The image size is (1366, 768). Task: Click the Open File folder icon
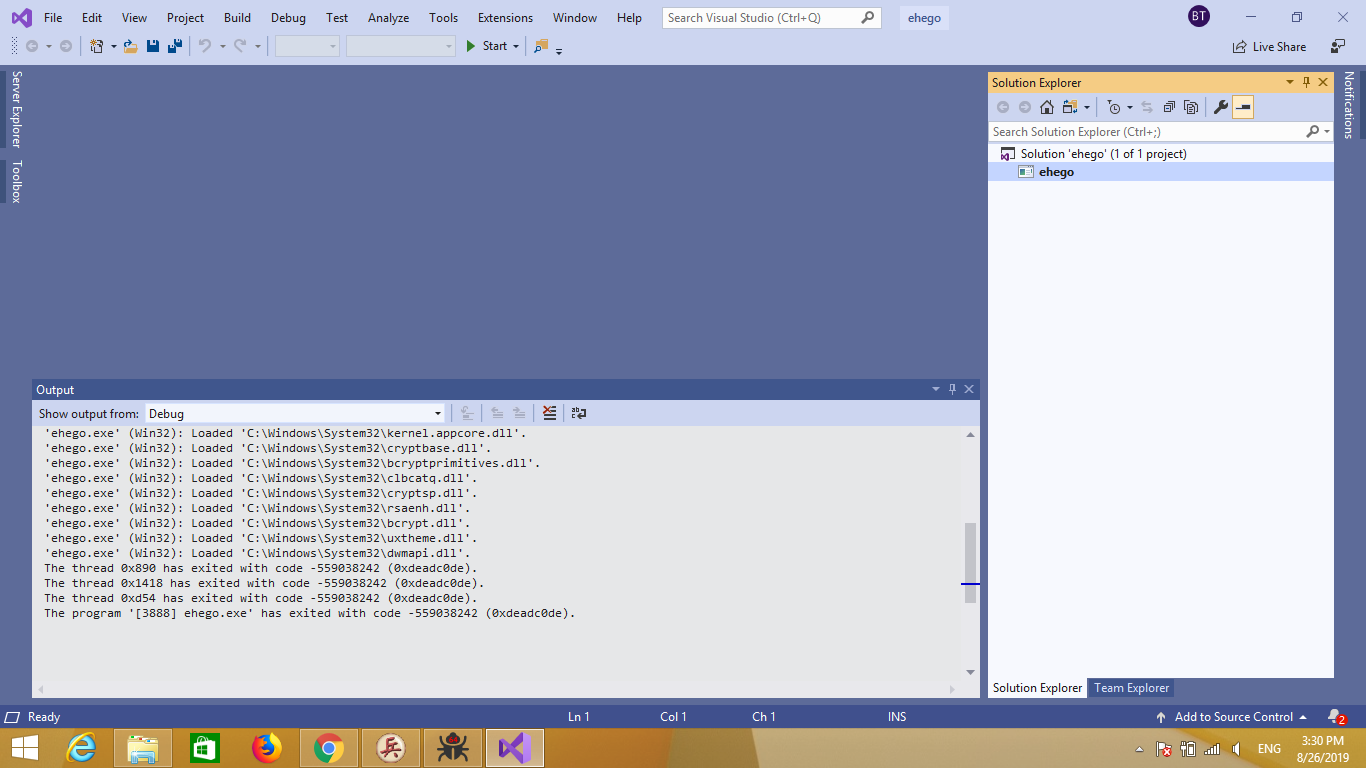coord(130,46)
